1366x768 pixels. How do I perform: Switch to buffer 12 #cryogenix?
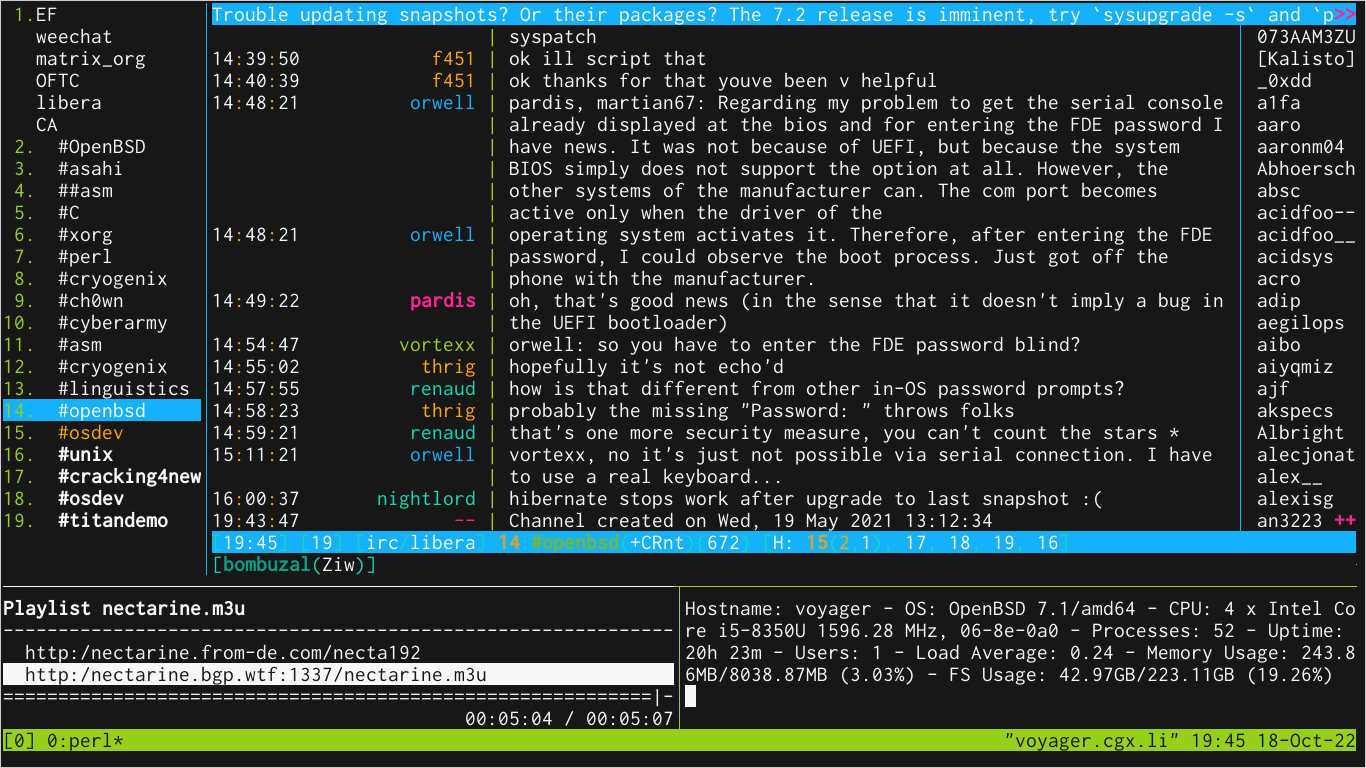pyautogui.click(x=113, y=367)
